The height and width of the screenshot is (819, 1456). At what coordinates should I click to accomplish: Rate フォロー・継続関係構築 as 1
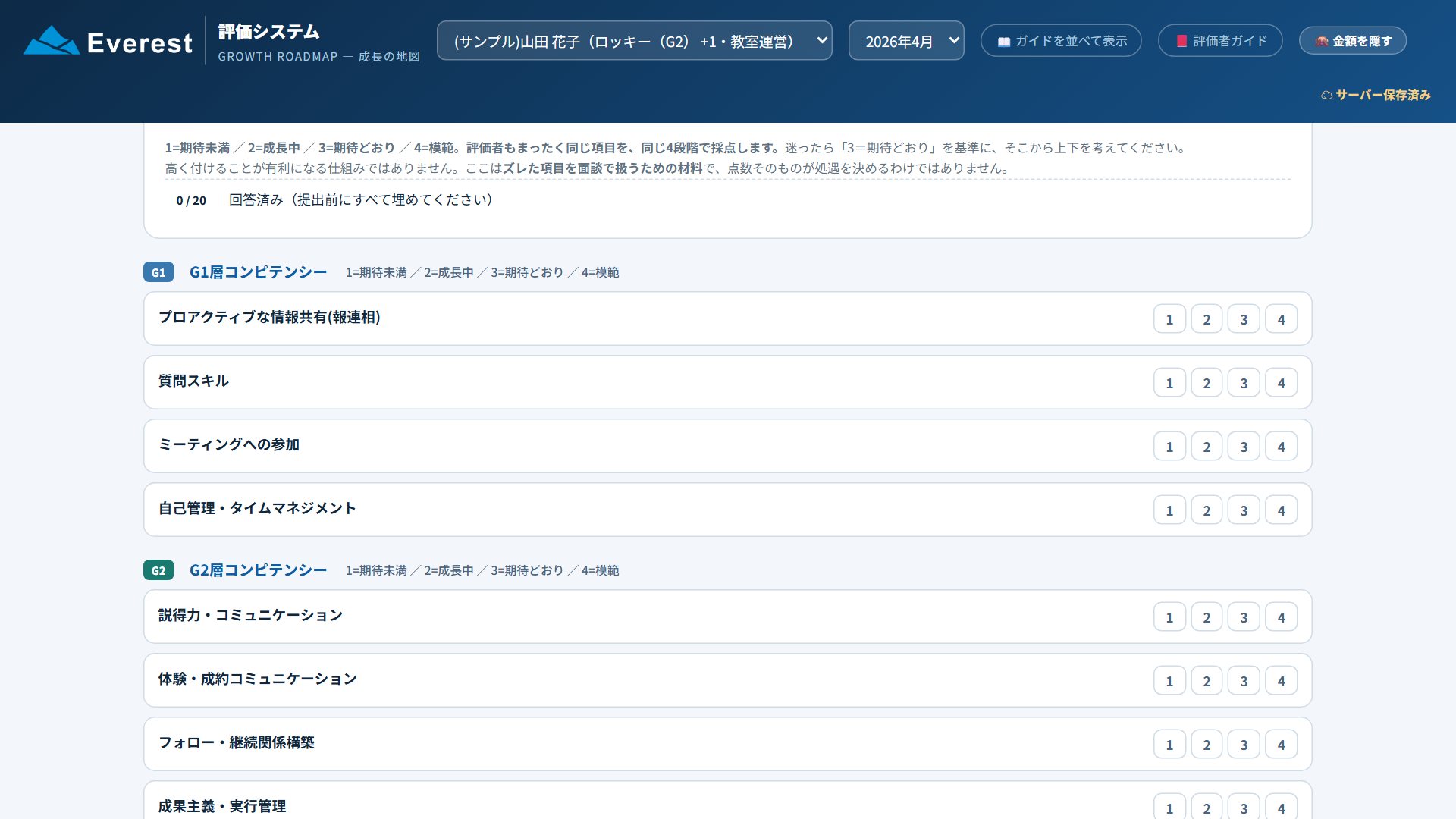pos(1169,745)
